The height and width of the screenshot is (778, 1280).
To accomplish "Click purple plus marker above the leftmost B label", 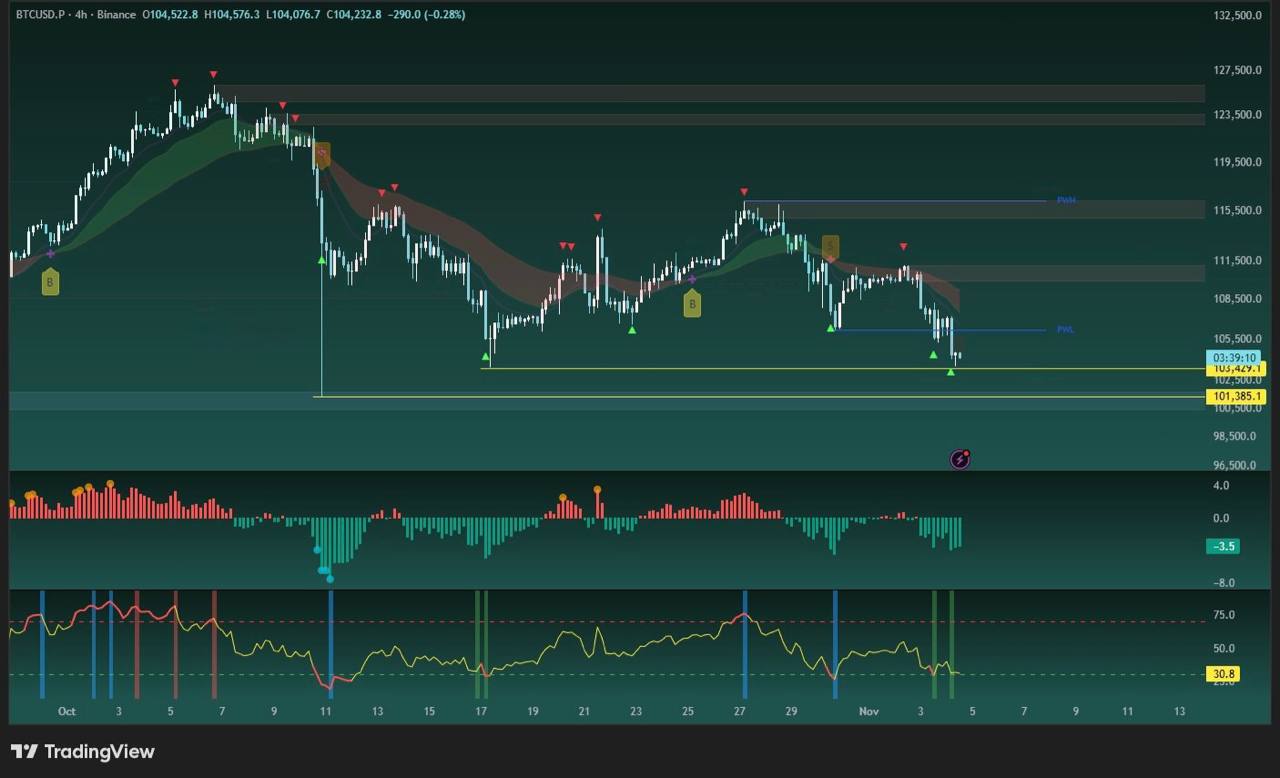I will click(x=50, y=254).
